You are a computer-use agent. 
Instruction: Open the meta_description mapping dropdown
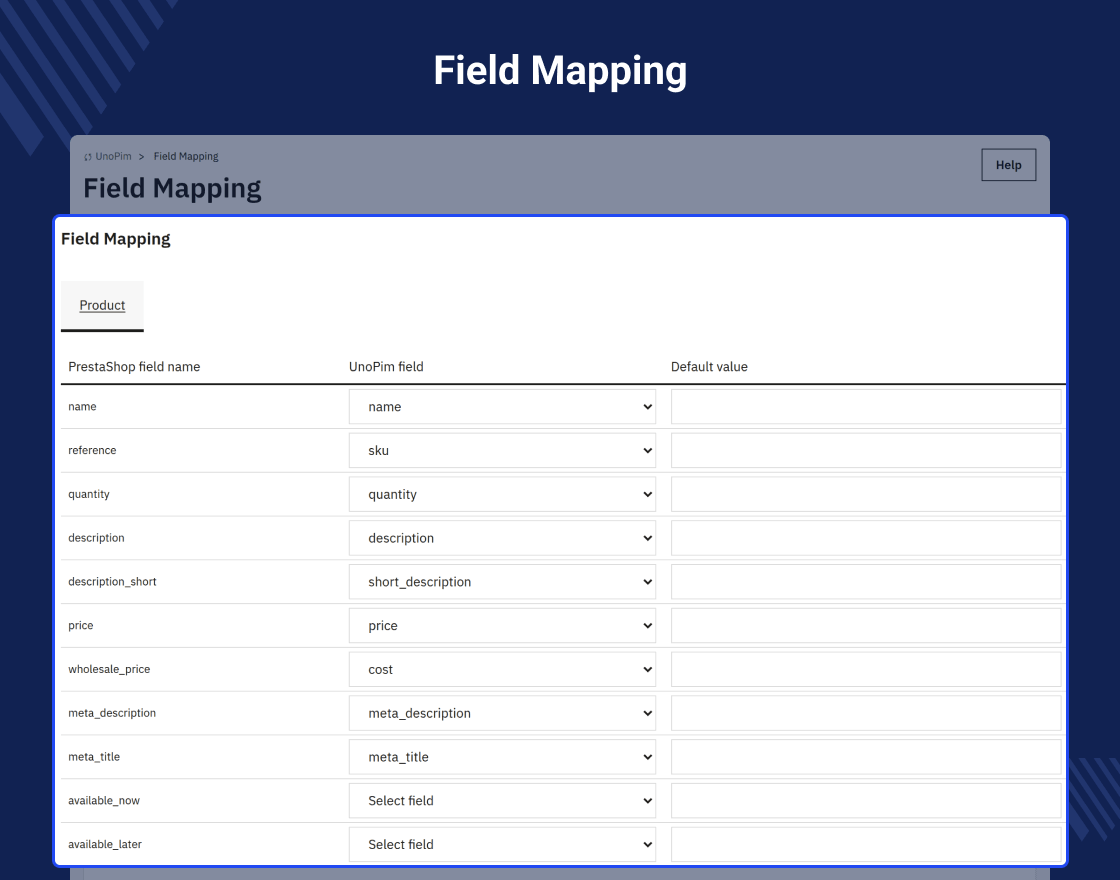(502, 713)
